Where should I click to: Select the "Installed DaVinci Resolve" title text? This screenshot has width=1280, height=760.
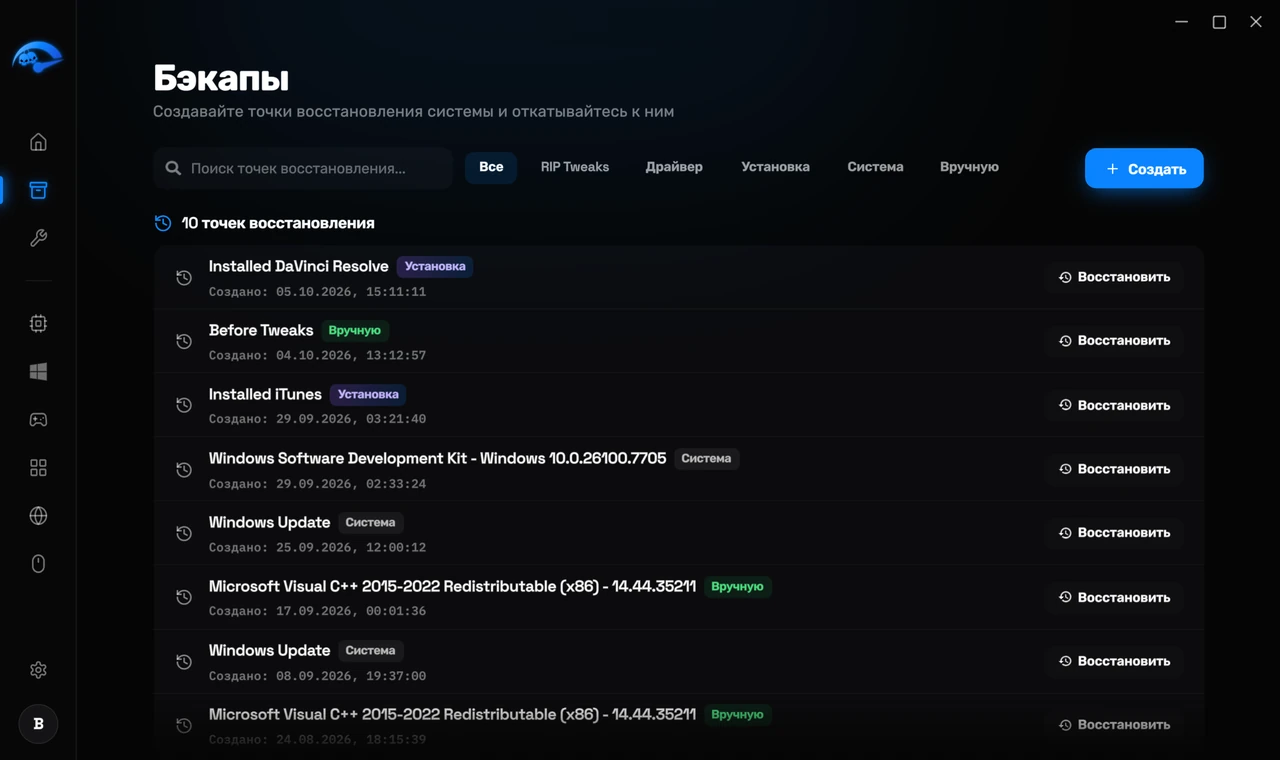tap(298, 266)
